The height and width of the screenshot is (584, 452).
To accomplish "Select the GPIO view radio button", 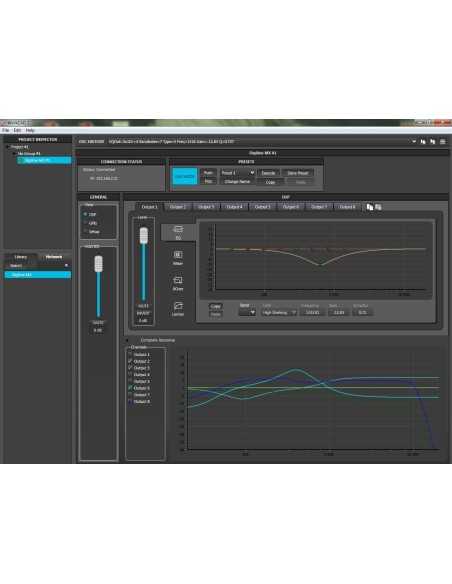I will point(85,223).
